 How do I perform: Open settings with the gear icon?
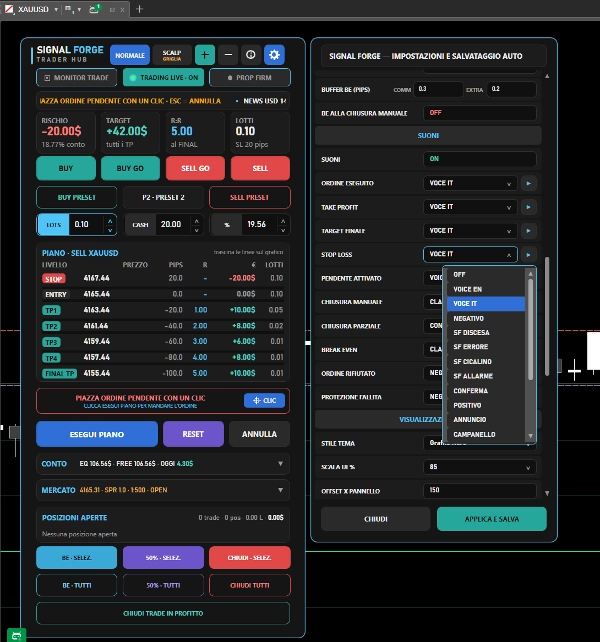[274, 54]
